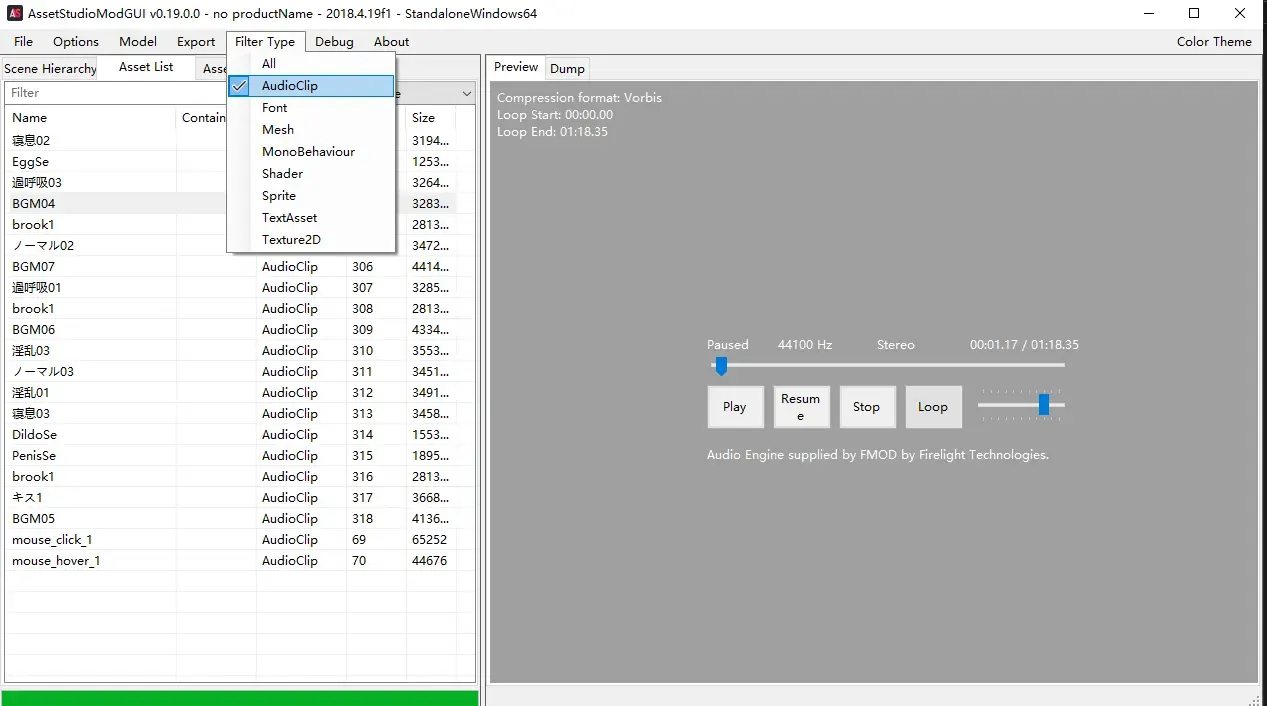Click the AssetStudio app icon in title bar

(x=14, y=13)
